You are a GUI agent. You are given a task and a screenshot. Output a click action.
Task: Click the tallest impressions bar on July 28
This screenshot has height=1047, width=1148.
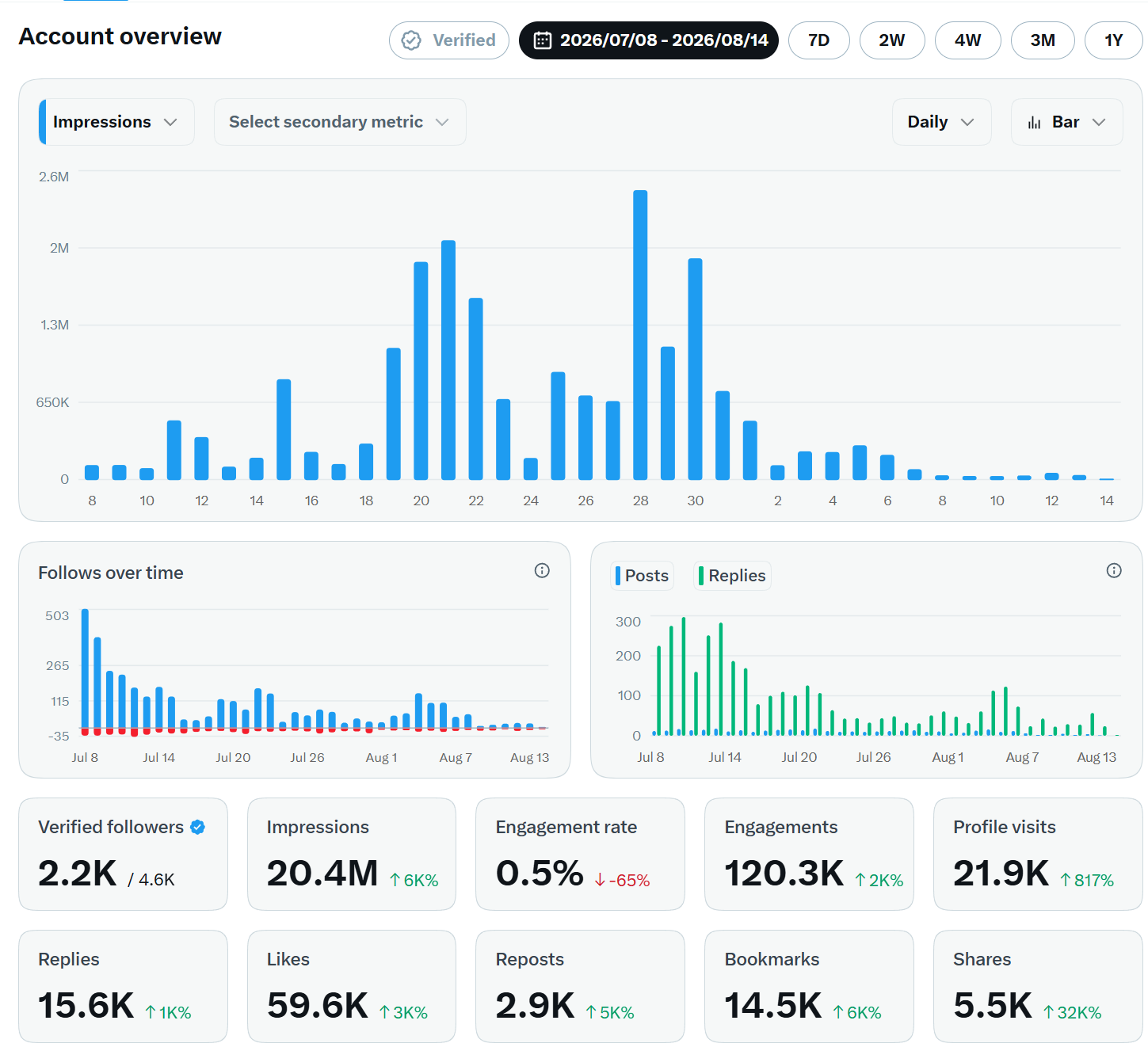point(640,335)
